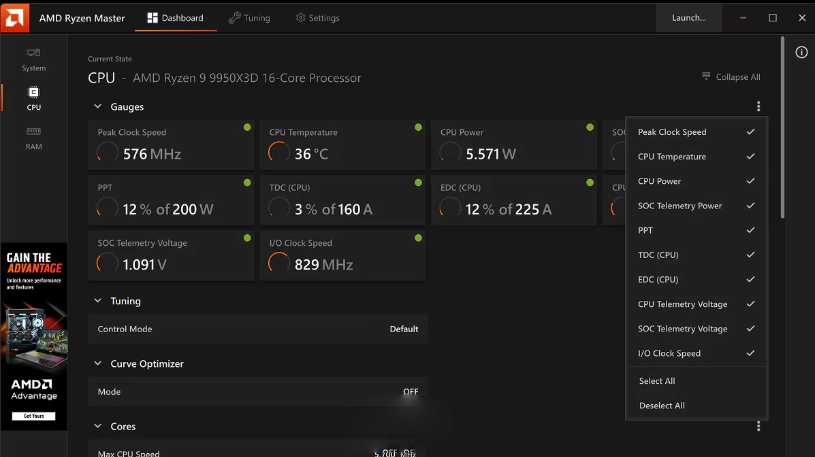This screenshot has width=815, height=457.
Task: Click Collapse All button
Action: coord(731,77)
